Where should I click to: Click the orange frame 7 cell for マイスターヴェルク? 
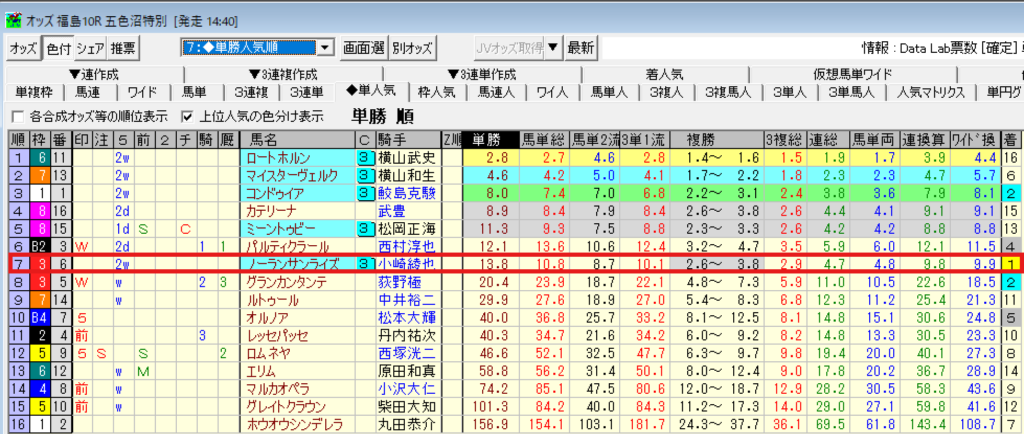click(x=40, y=176)
